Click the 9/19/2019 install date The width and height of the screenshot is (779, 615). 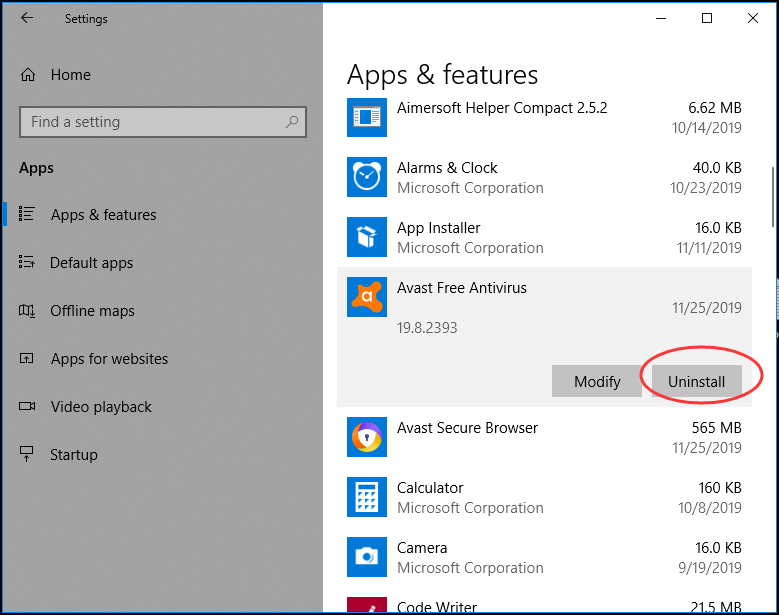[x=710, y=568]
